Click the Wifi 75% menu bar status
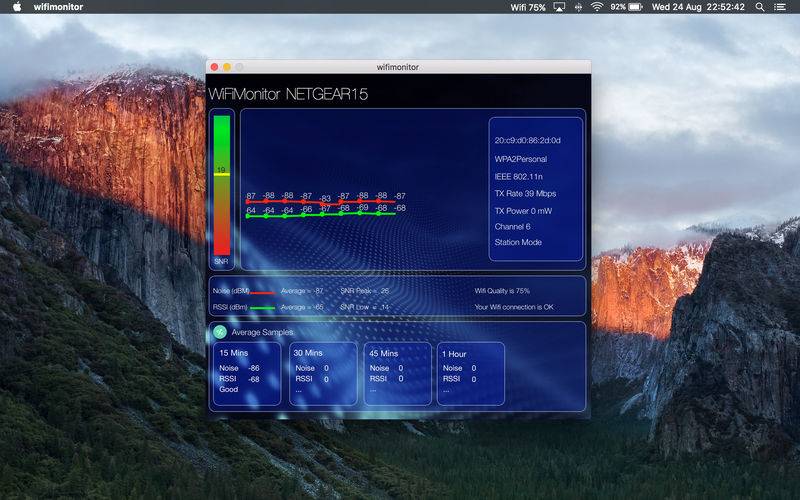Viewport: 800px width, 500px height. [528, 7]
